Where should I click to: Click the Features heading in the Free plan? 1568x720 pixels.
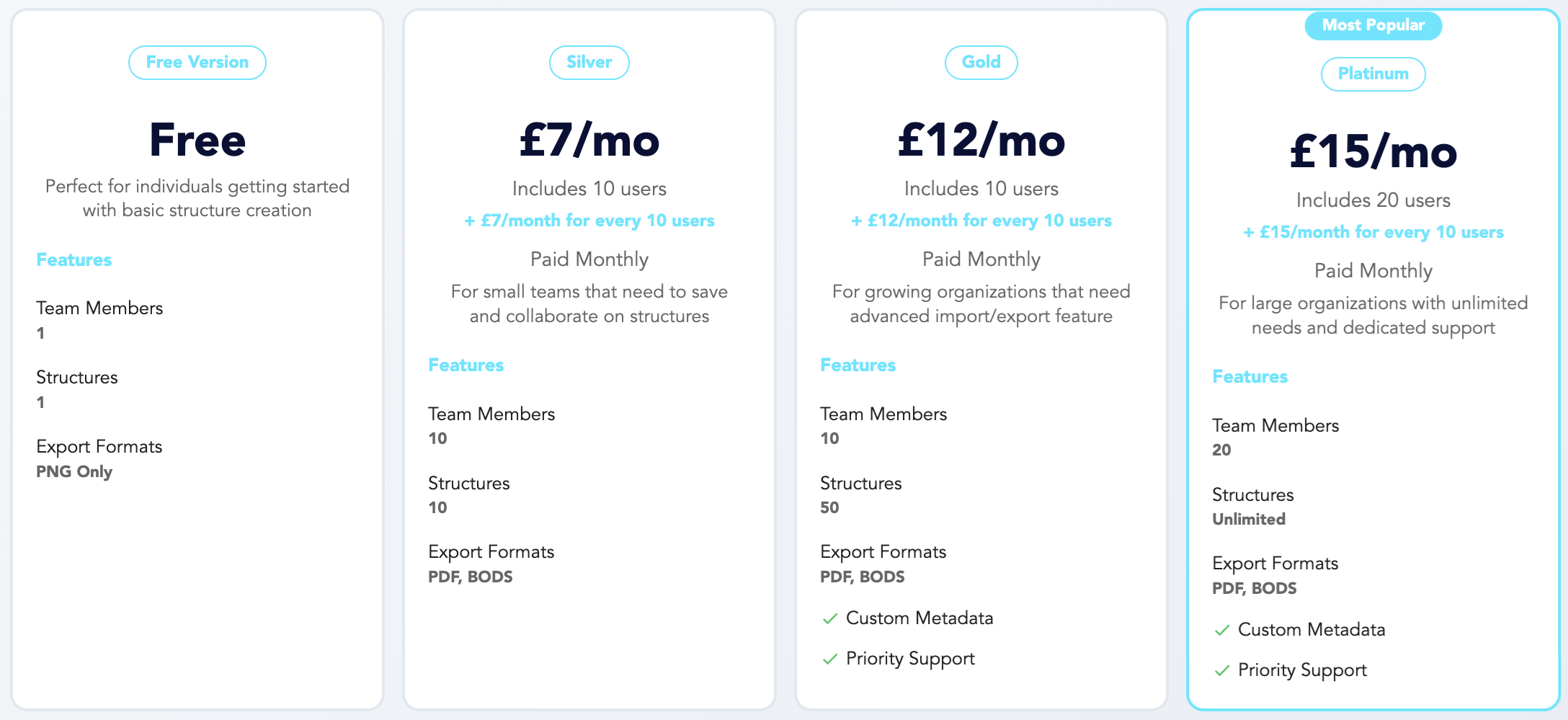pyautogui.click(x=74, y=260)
